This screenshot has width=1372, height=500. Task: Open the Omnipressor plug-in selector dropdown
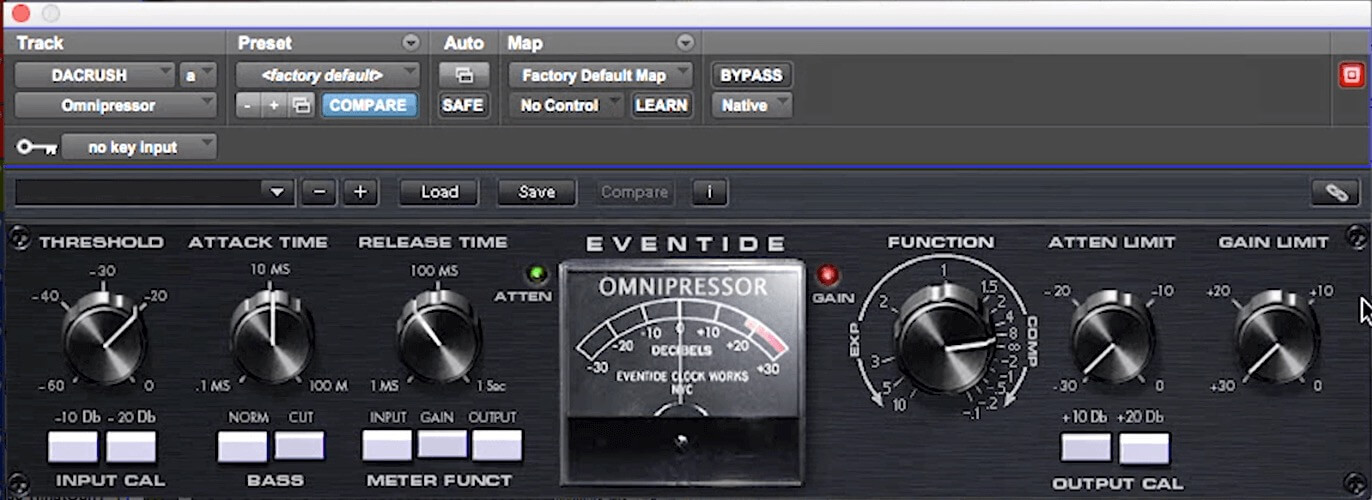[x=115, y=105]
